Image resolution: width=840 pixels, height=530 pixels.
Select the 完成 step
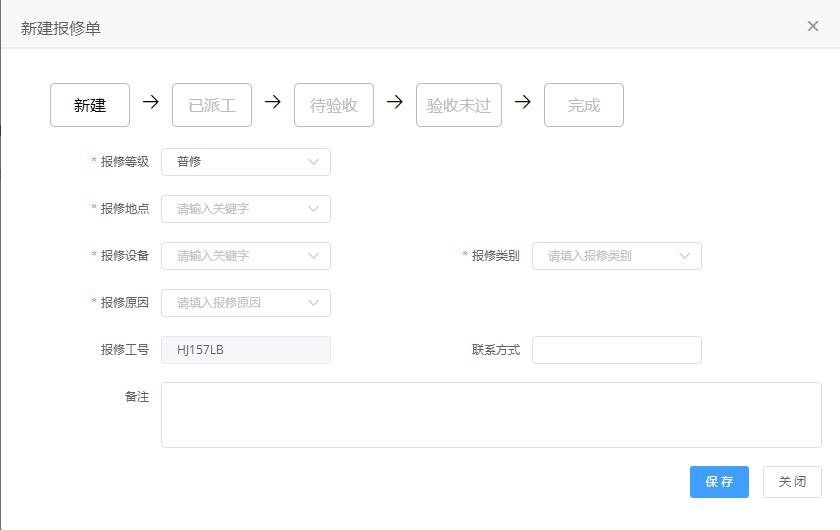click(584, 105)
